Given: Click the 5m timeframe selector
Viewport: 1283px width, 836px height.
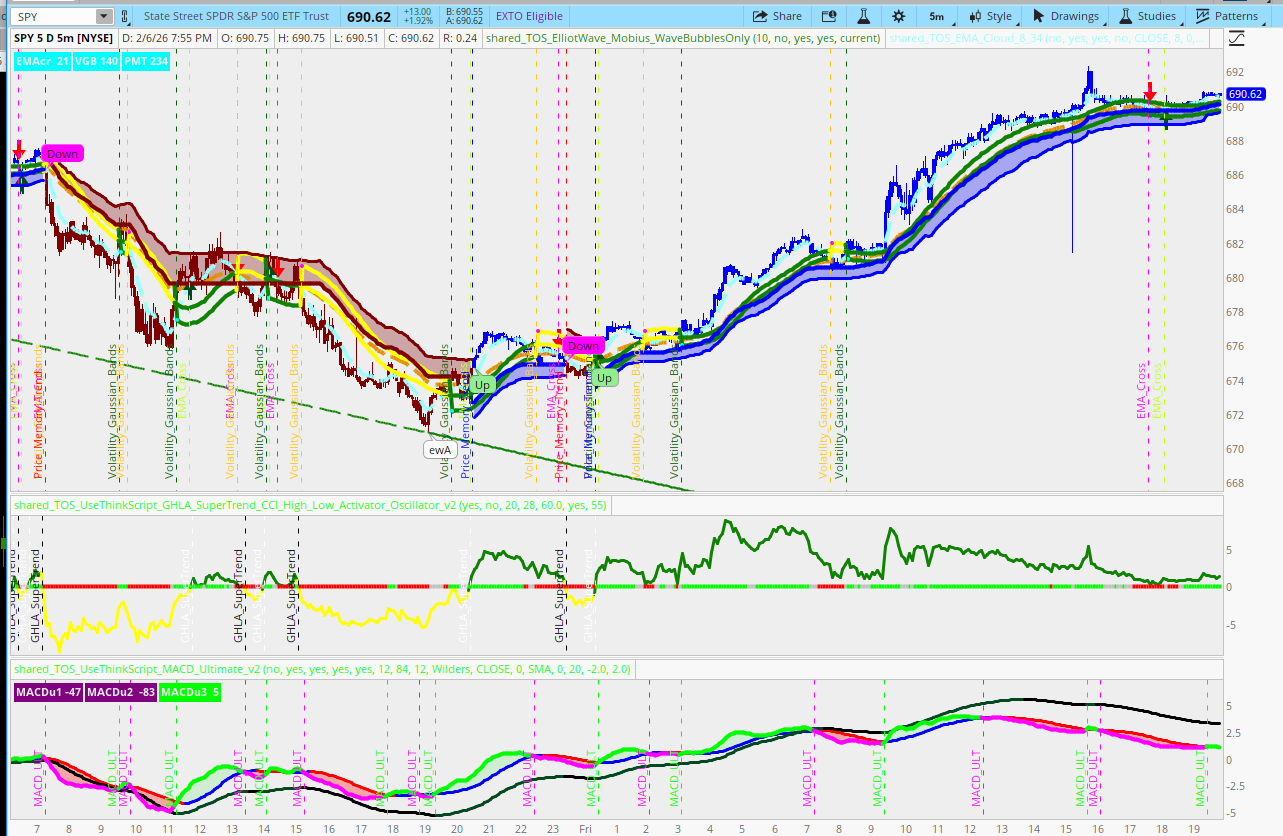Looking at the screenshot, I should coord(935,16).
